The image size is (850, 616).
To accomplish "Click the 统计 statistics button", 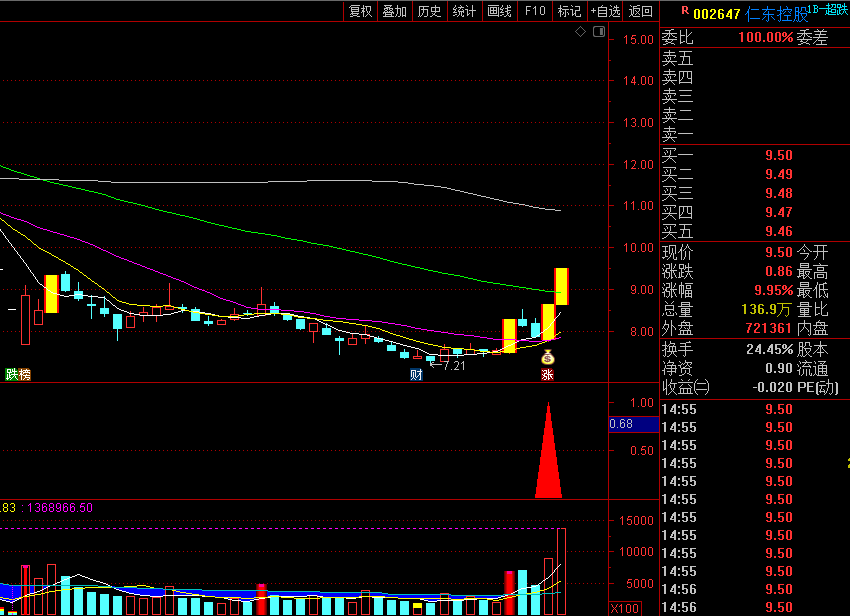I will 464,11.
